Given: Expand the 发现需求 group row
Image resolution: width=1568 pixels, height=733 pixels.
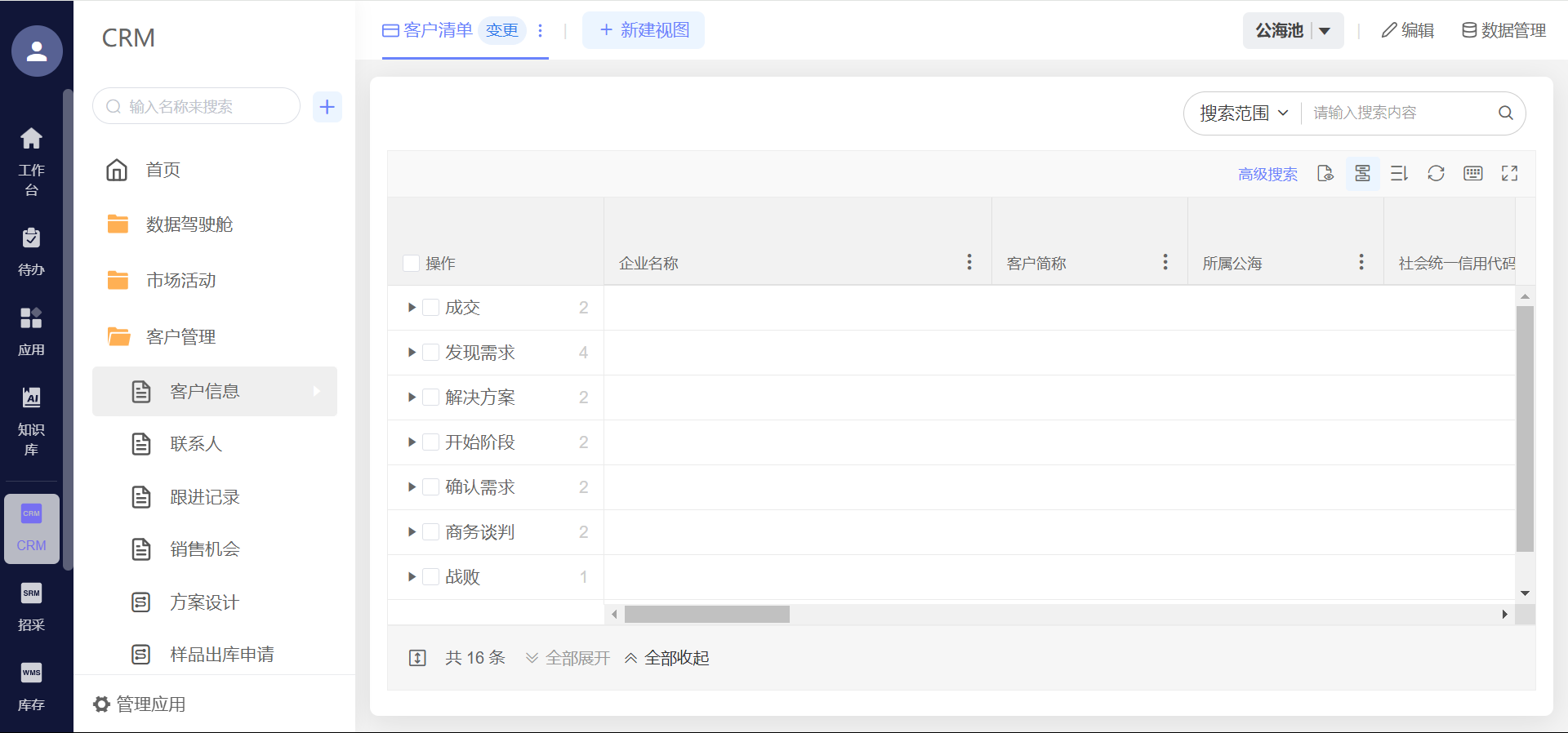Looking at the screenshot, I should coord(412,353).
